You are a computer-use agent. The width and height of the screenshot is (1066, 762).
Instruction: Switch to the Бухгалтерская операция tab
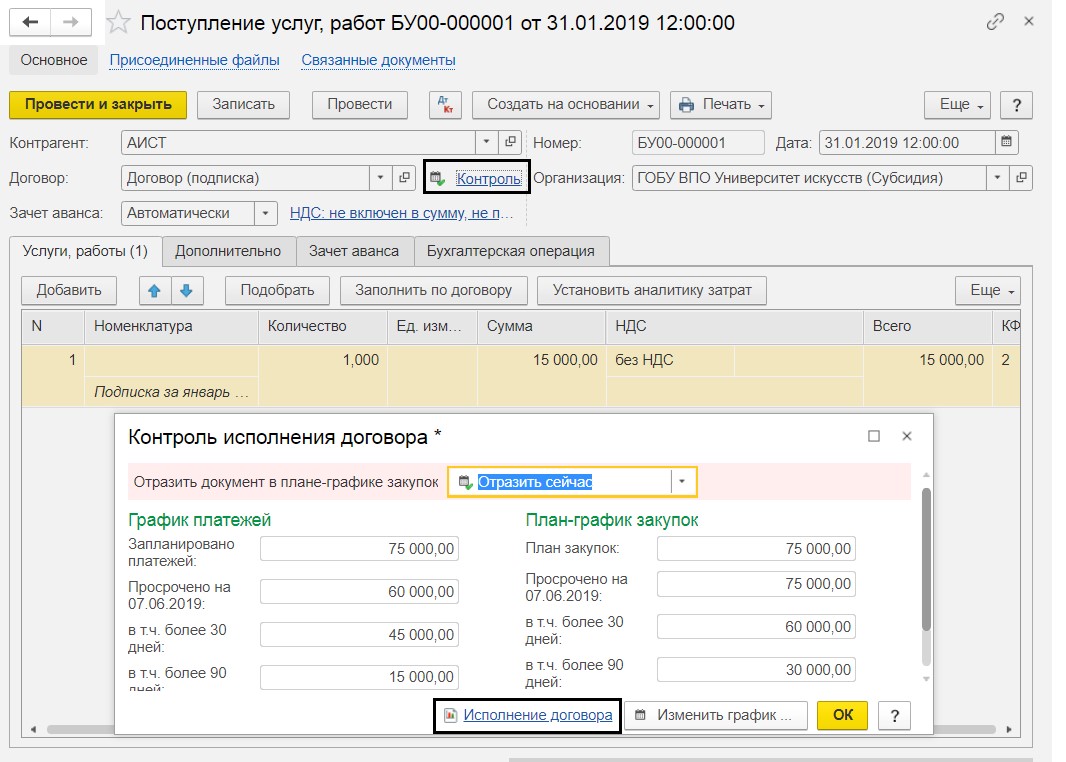[510, 251]
